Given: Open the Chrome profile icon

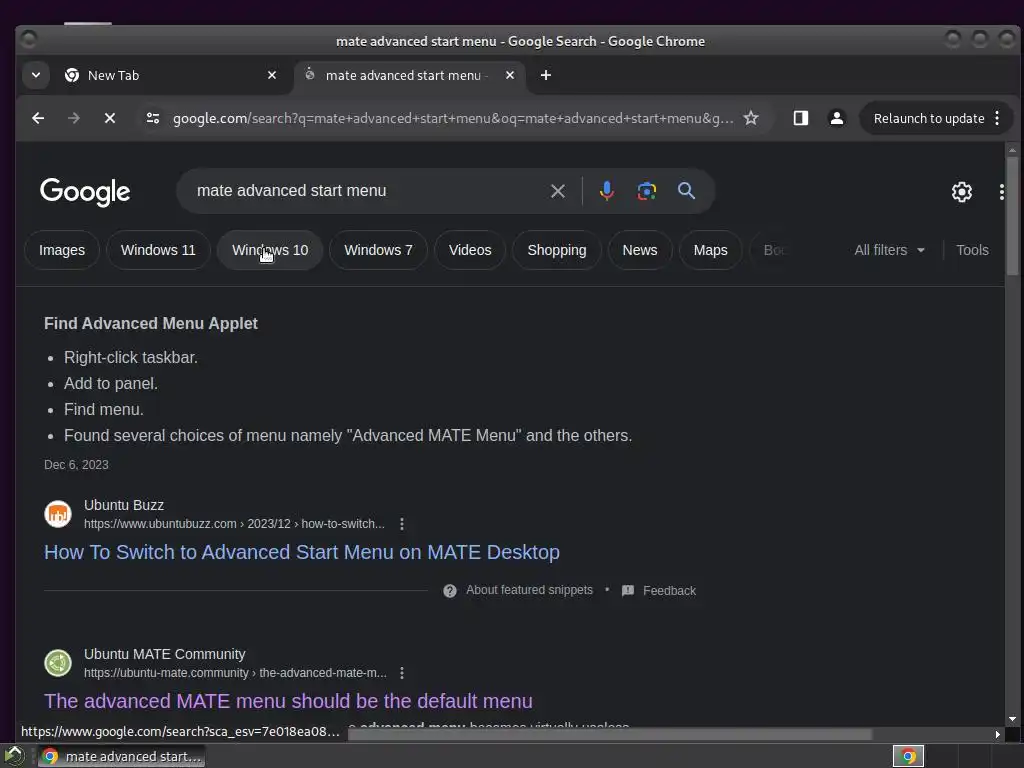Looking at the screenshot, I should [x=836, y=118].
